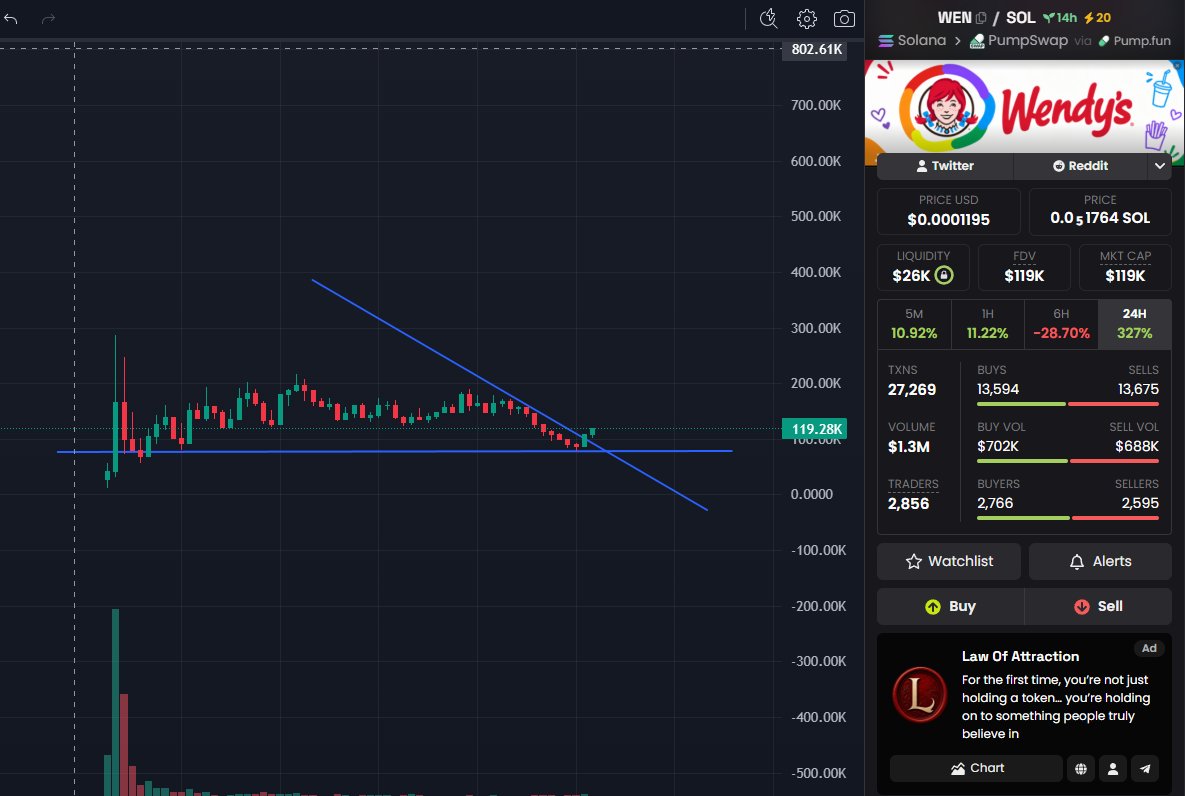1185x796 pixels.
Task: Click the Buy button
Action: [x=950, y=606]
